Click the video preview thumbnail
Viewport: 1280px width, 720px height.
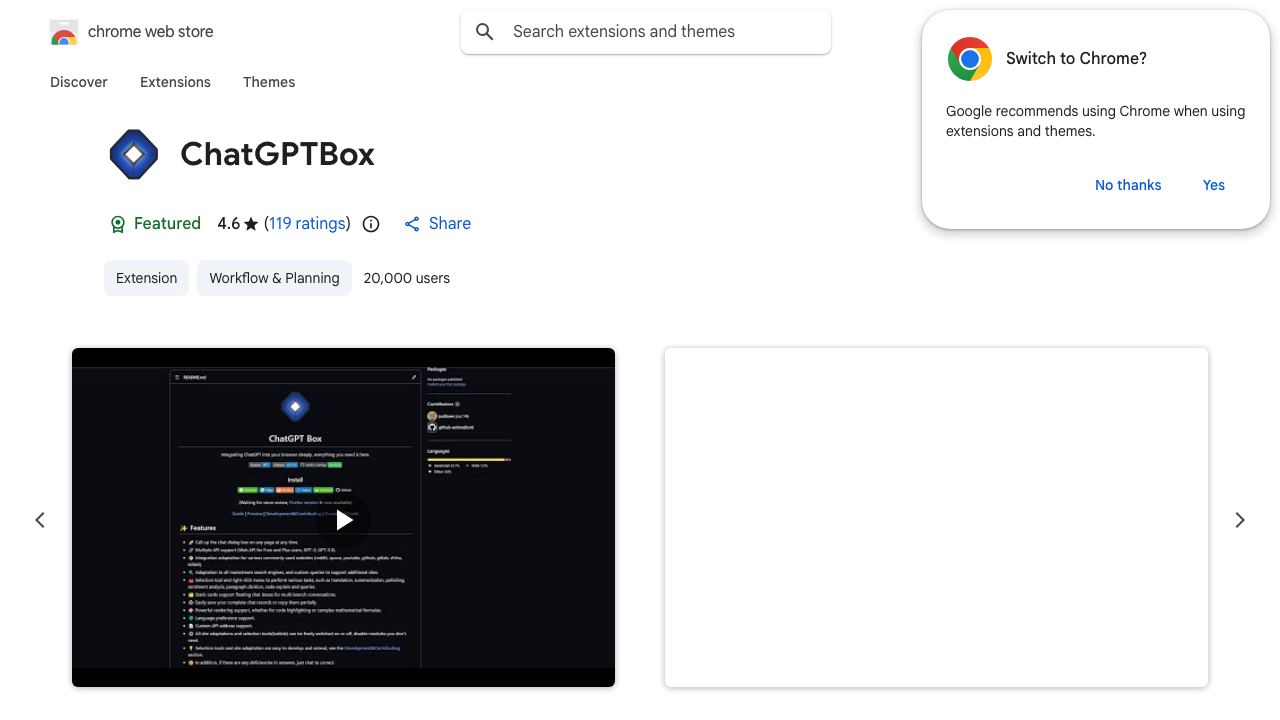pyautogui.click(x=343, y=517)
